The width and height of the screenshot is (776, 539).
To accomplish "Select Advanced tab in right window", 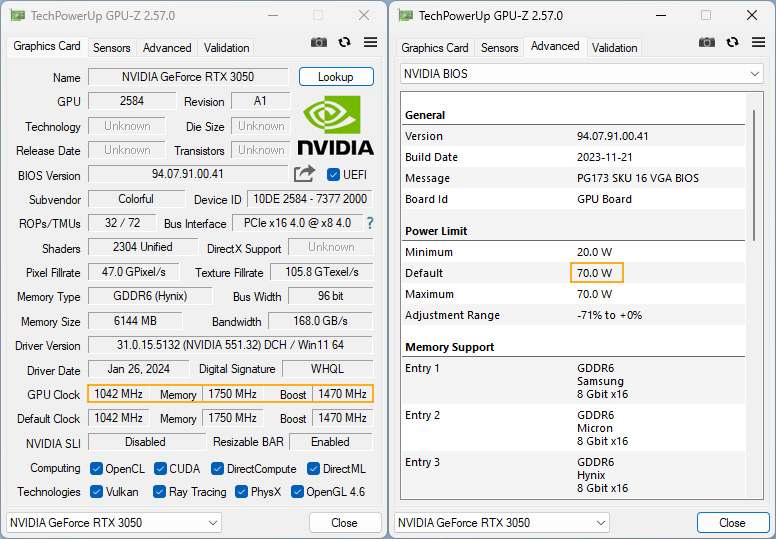I will click(x=555, y=46).
